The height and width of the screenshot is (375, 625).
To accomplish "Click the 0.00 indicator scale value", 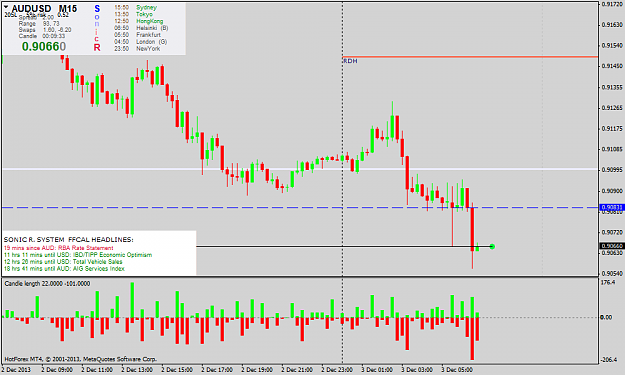I will [606, 317].
